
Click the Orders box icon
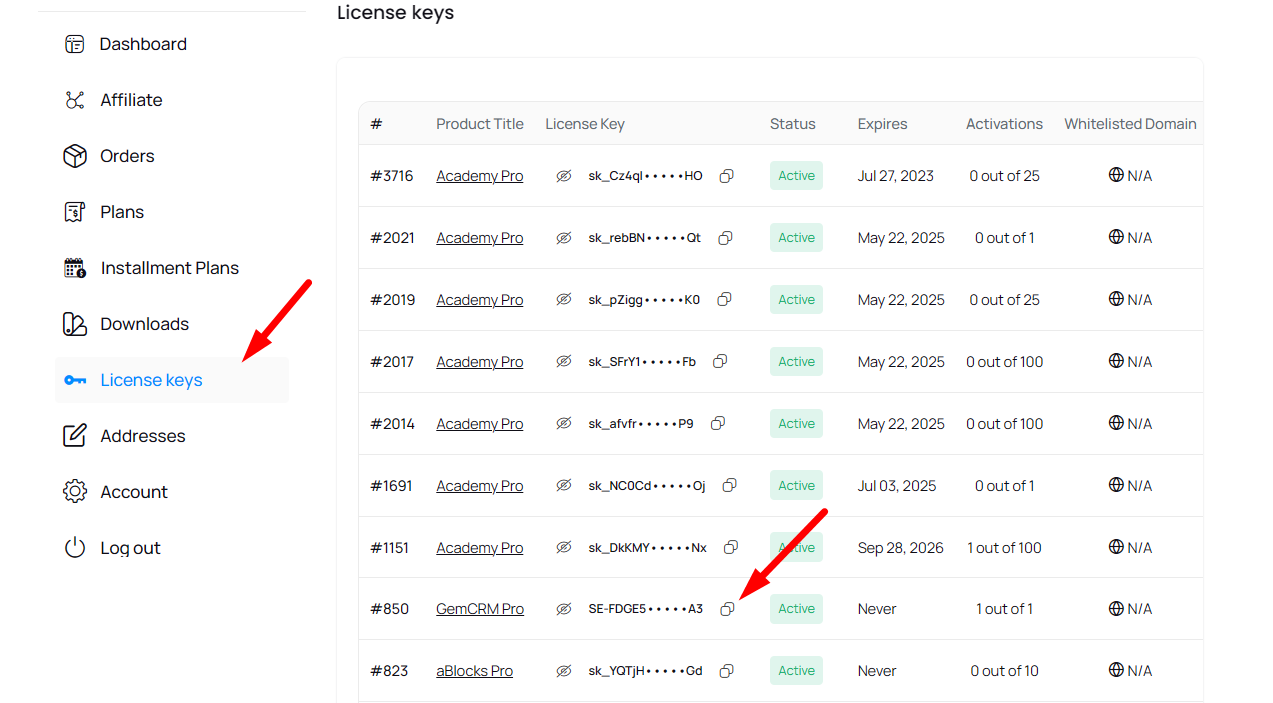[75, 156]
